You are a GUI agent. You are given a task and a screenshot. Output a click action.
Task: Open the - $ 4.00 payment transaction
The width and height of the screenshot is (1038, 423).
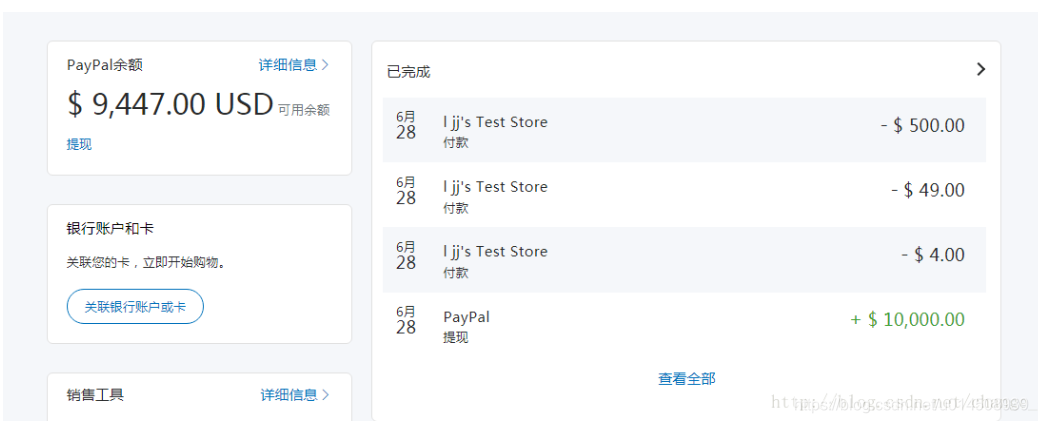point(684,259)
